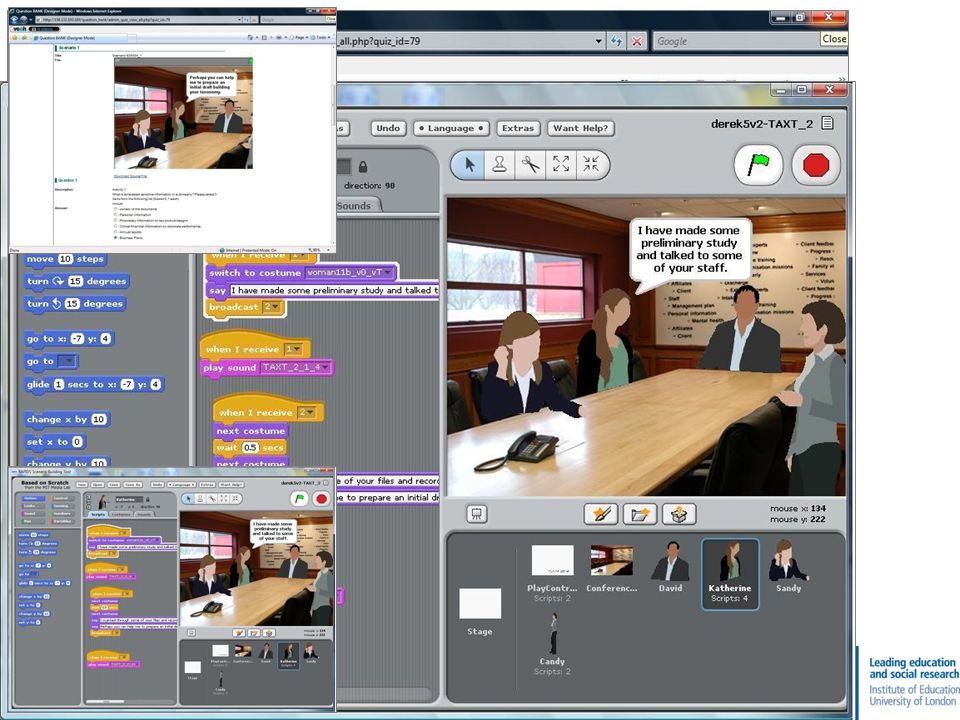
Task: Stop all scripts with the large red stop sign
Action: coord(816,165)
